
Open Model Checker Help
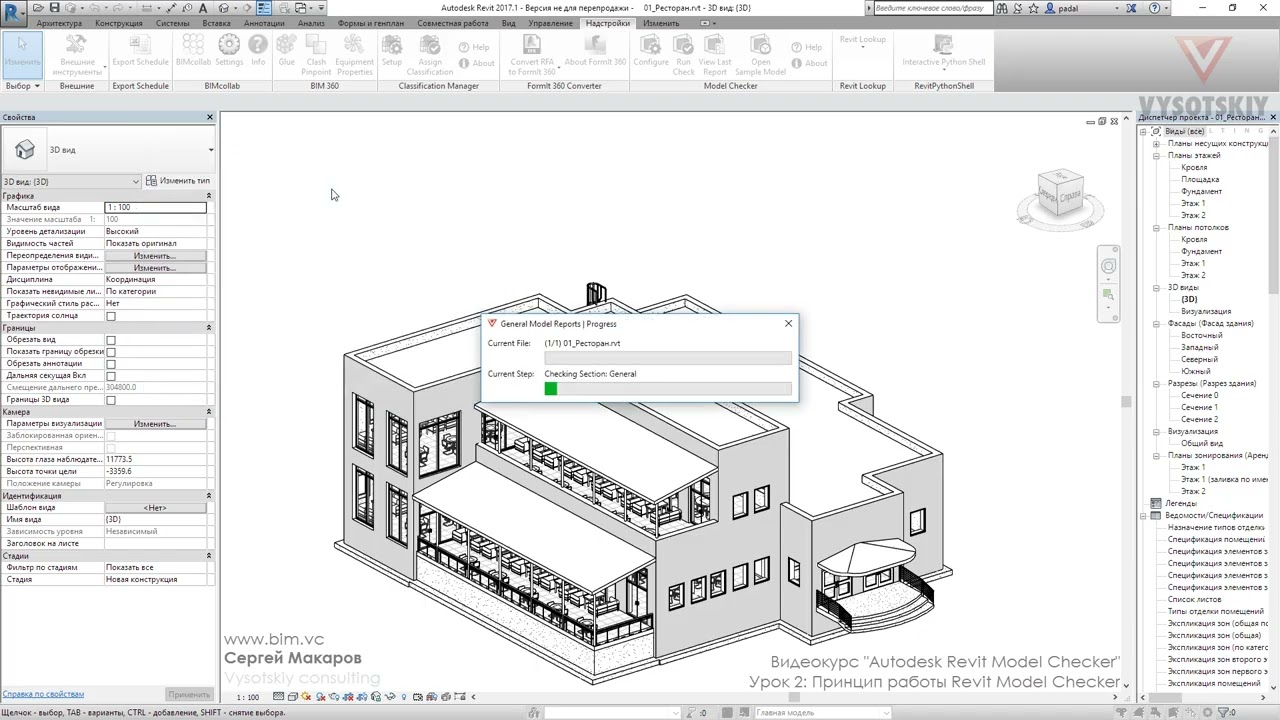pyautogui.click(x=807, y=47)
